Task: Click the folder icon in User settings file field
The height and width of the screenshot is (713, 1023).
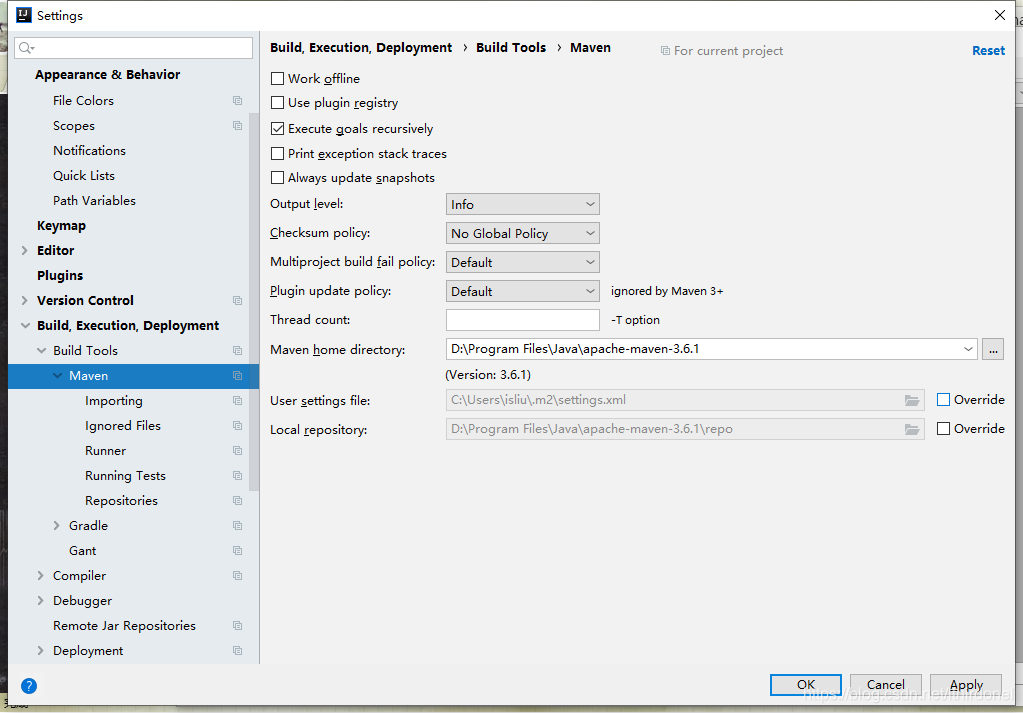Action: coord(911,400)
